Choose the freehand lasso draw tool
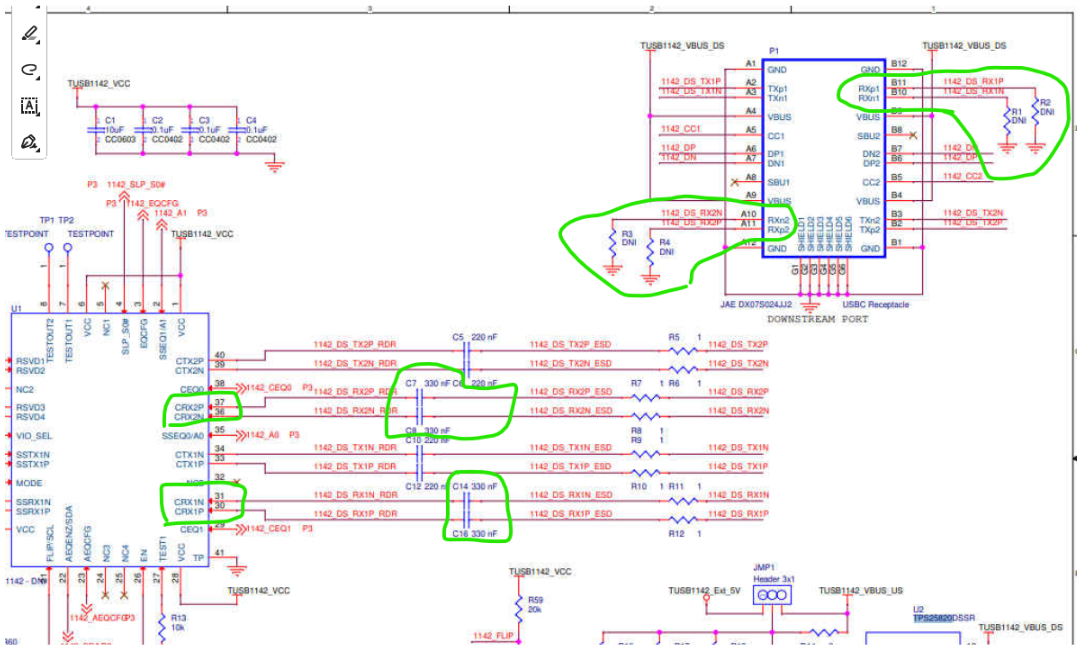Screen dimensions: 1081x655 pyautogui.click(x=28, y=70)
